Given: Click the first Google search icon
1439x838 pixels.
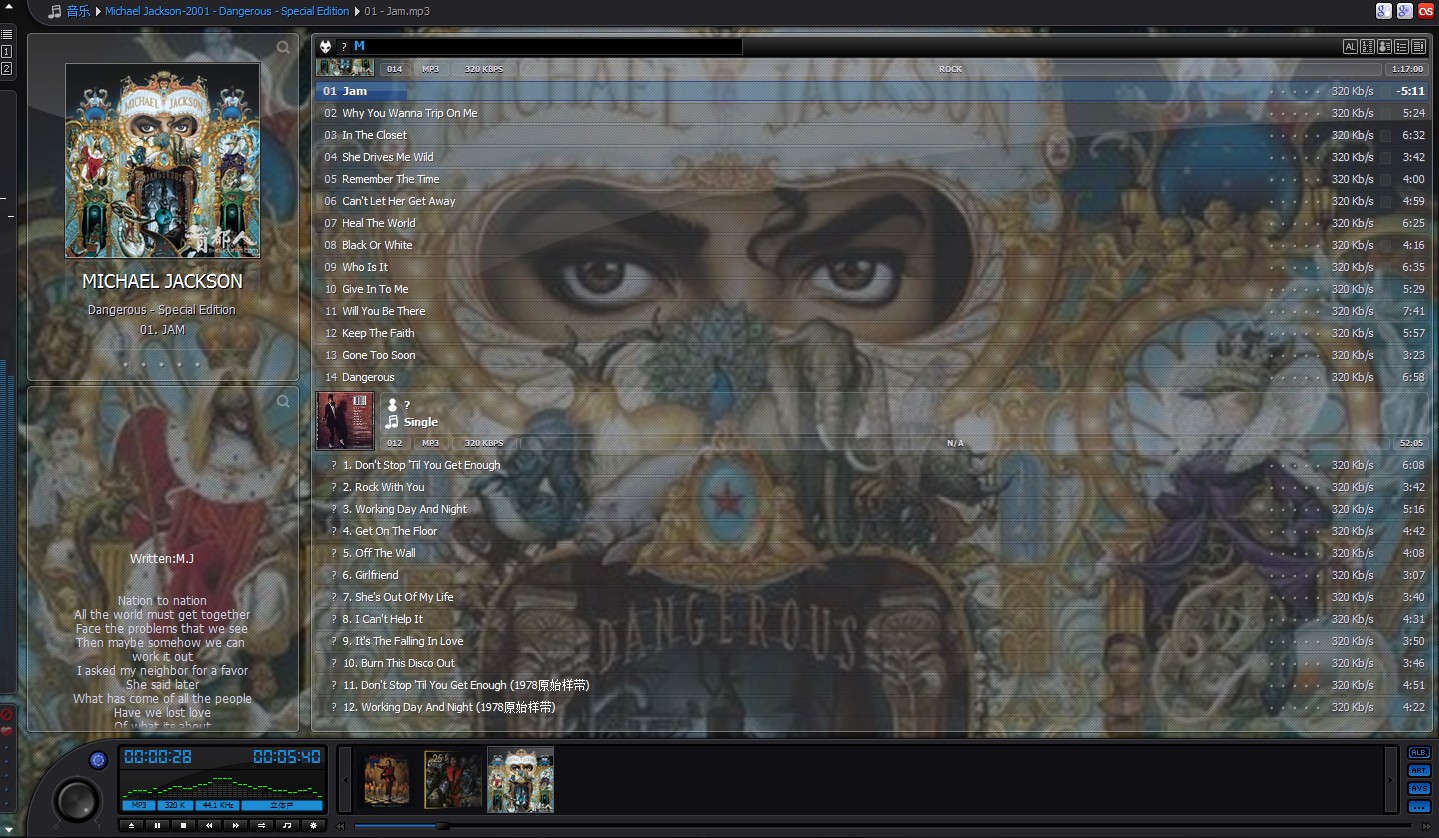Looking at the screenshot, I should 1383,11.
